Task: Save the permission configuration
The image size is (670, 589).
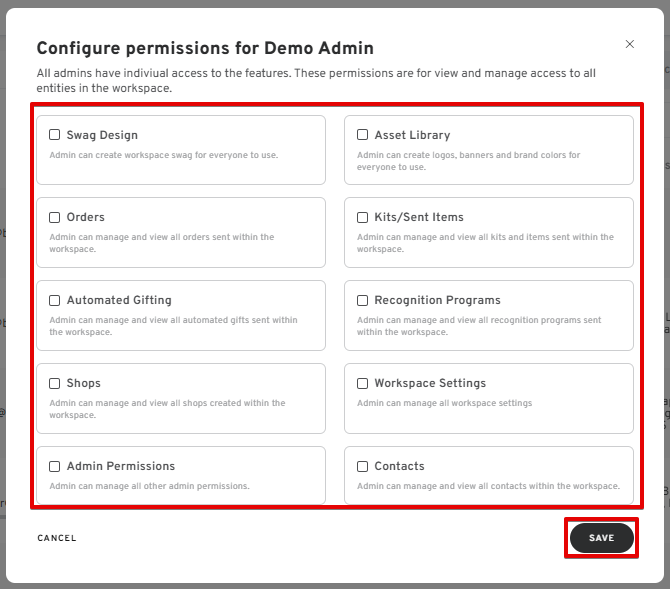Action: click(601, 538)
